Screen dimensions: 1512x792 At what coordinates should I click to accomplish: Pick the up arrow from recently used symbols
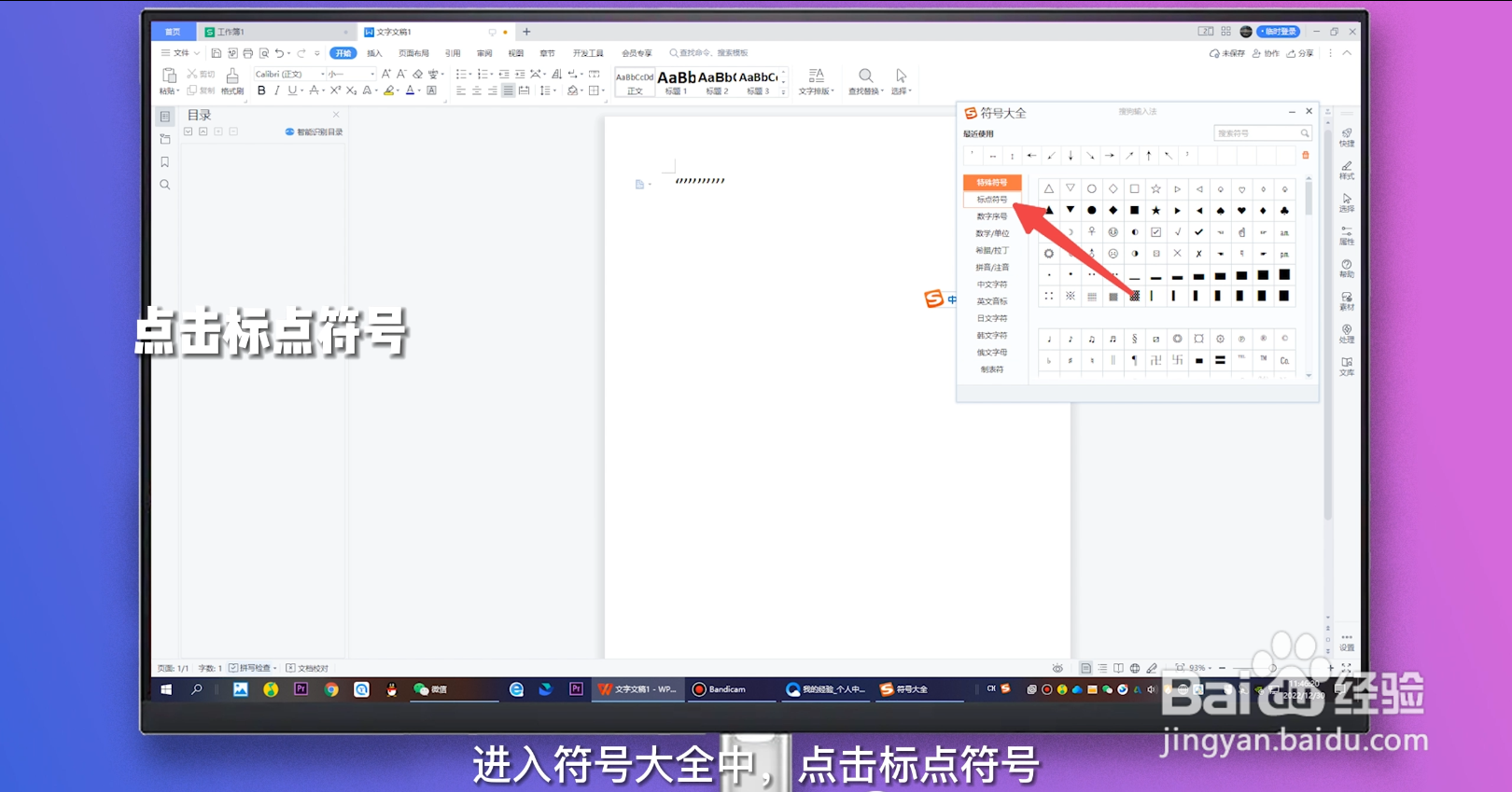tap(1149, 156)
